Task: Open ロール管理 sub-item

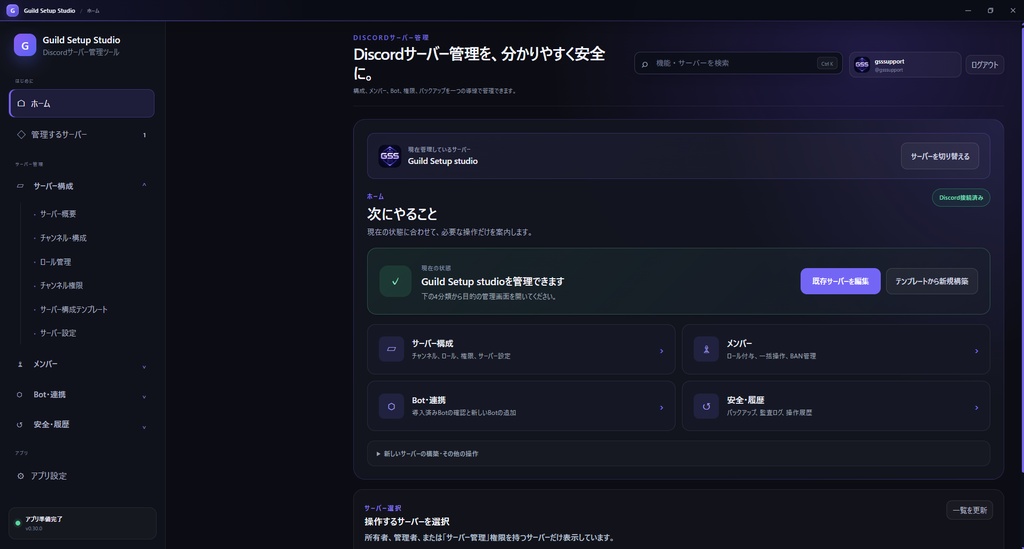Action: [55, 262]
